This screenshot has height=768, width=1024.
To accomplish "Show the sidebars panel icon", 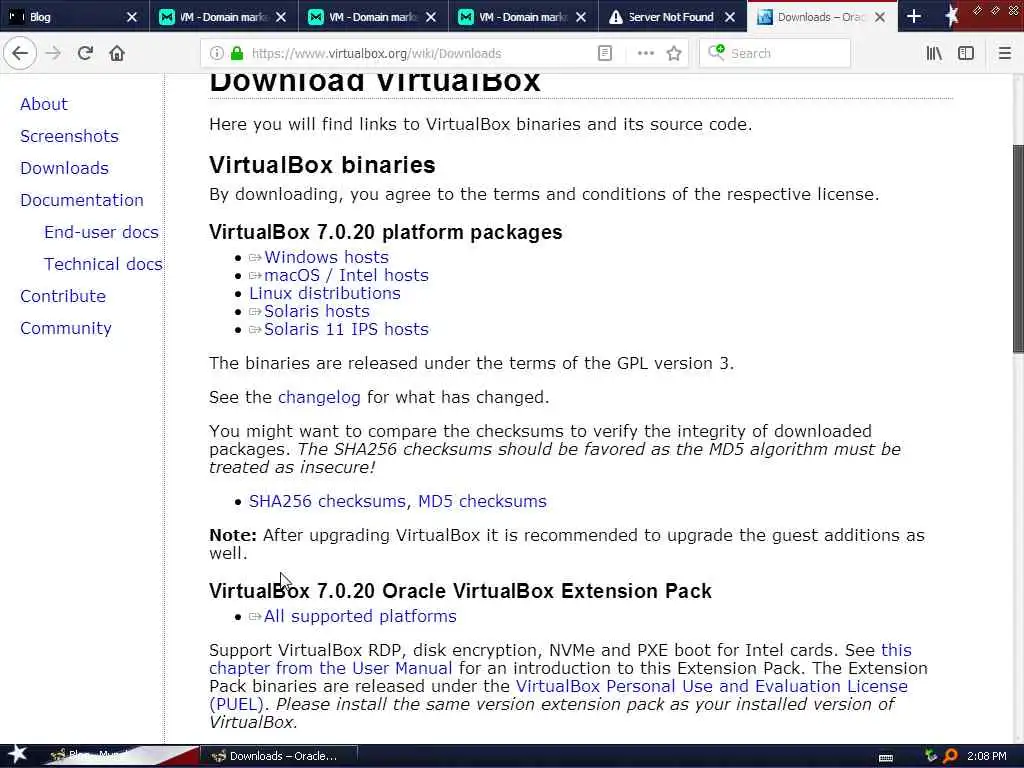I will click(x=966, y=54).
